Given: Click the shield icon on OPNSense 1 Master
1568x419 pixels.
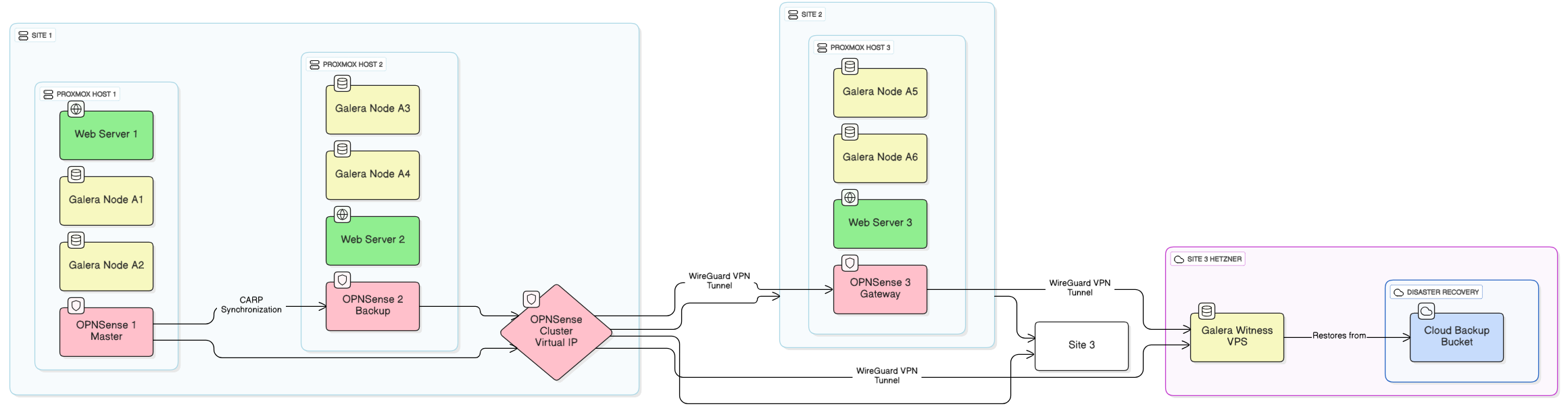Looking at the screenshot, I should pyautogui.click(x=76, y=305).
